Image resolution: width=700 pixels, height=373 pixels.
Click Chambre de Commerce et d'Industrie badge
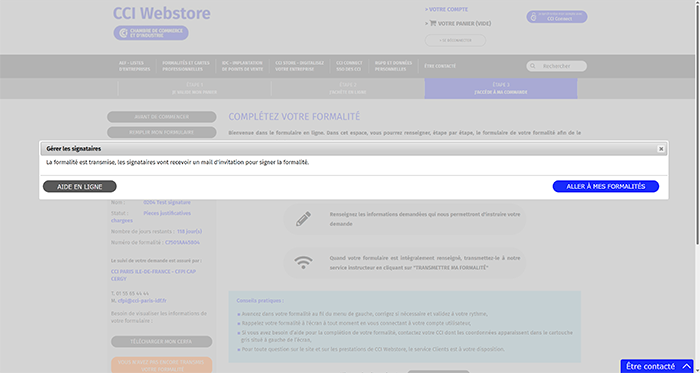coord(151,33)
